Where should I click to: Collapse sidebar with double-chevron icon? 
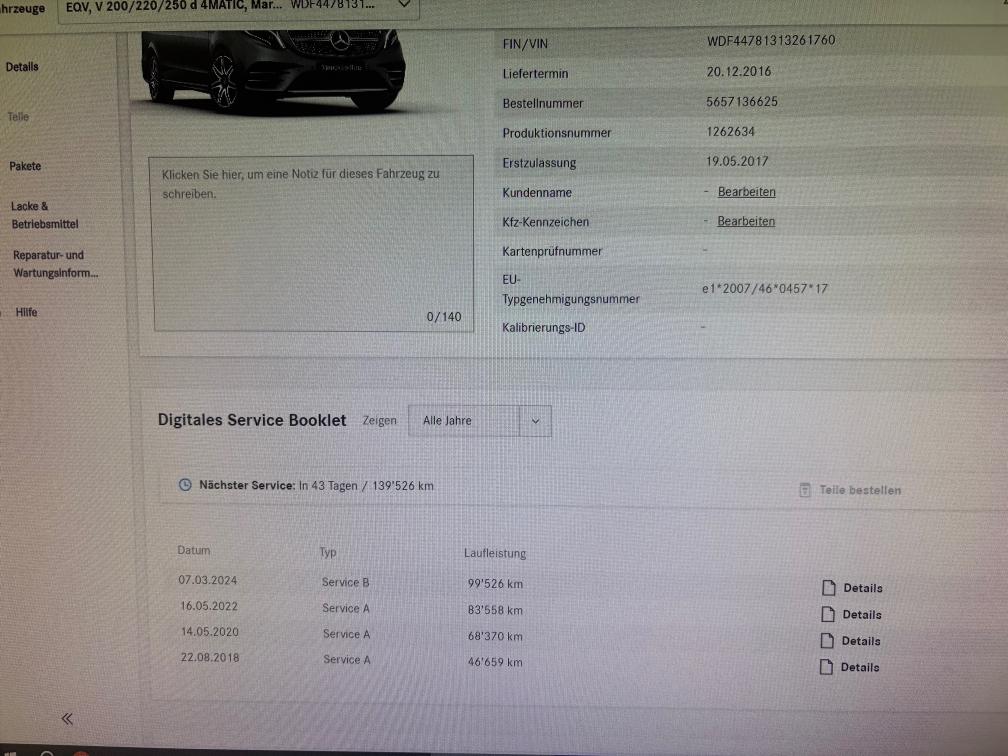tap(67, 718)
